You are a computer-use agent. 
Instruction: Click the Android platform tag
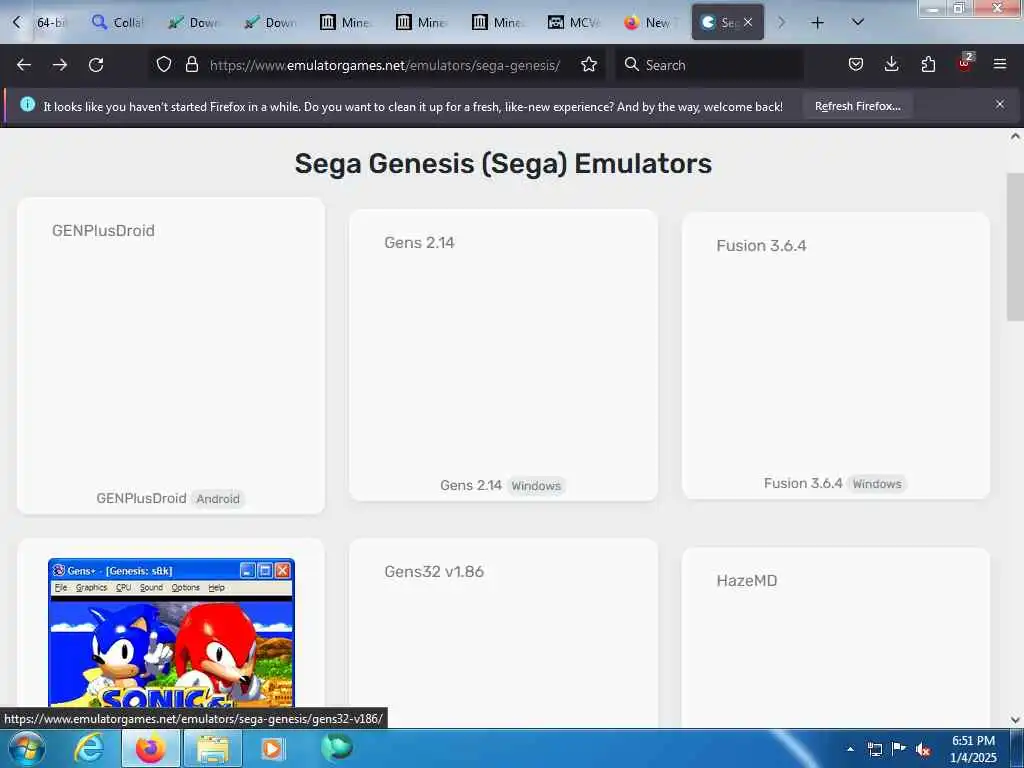coord(218,499)
